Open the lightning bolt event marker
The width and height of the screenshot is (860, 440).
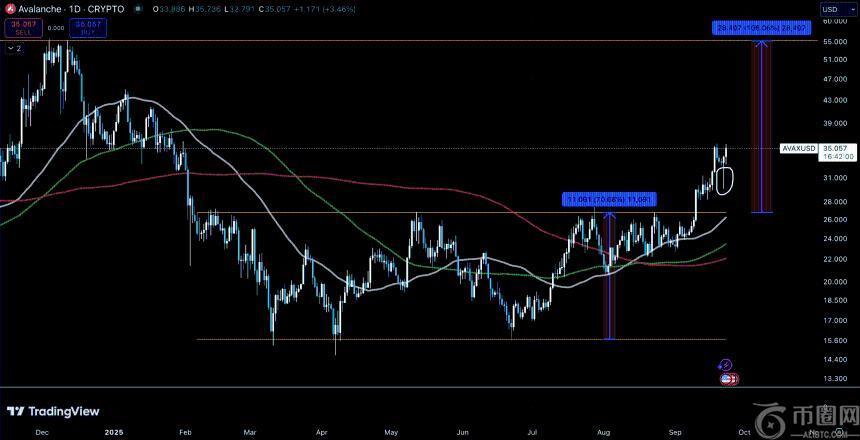click(727, 366)
